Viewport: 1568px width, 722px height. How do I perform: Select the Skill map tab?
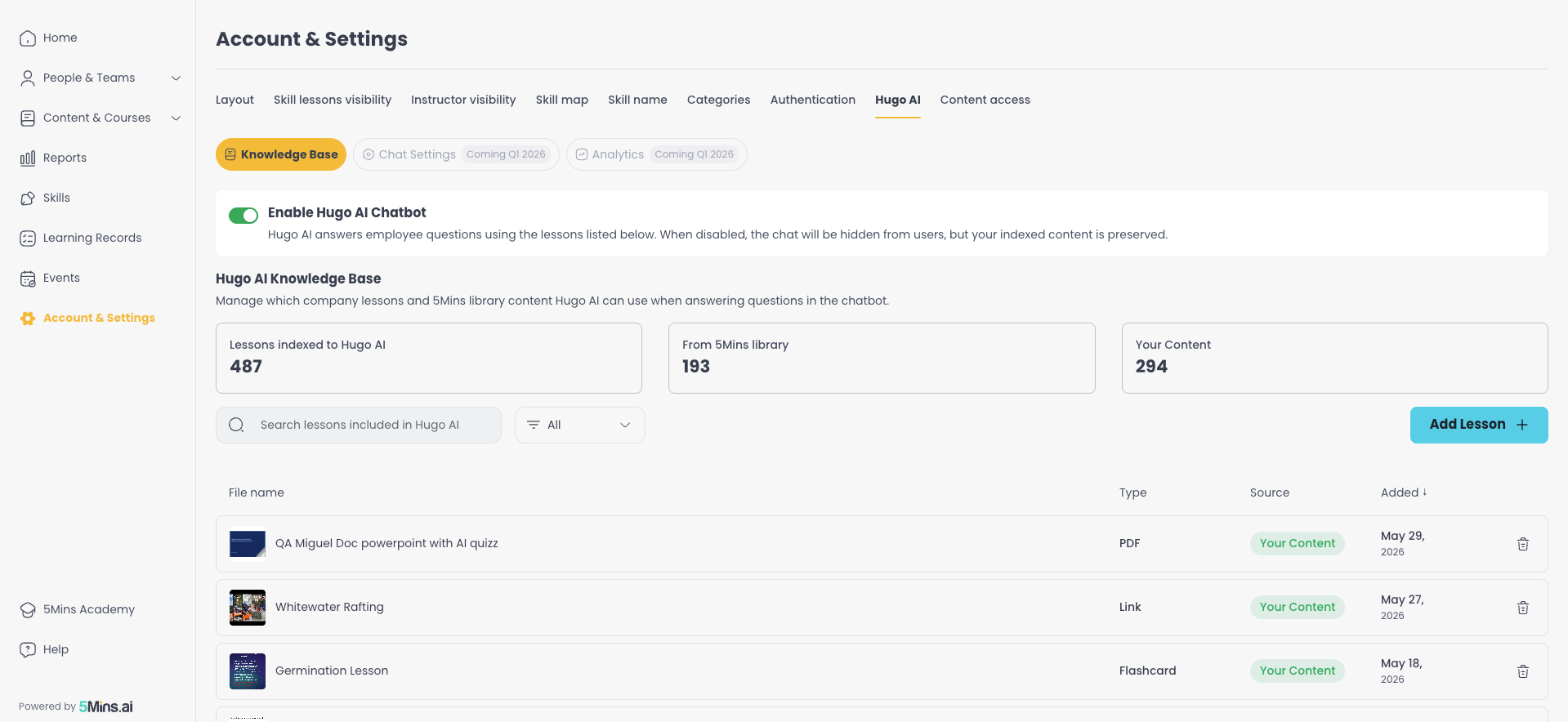(562, 100)
